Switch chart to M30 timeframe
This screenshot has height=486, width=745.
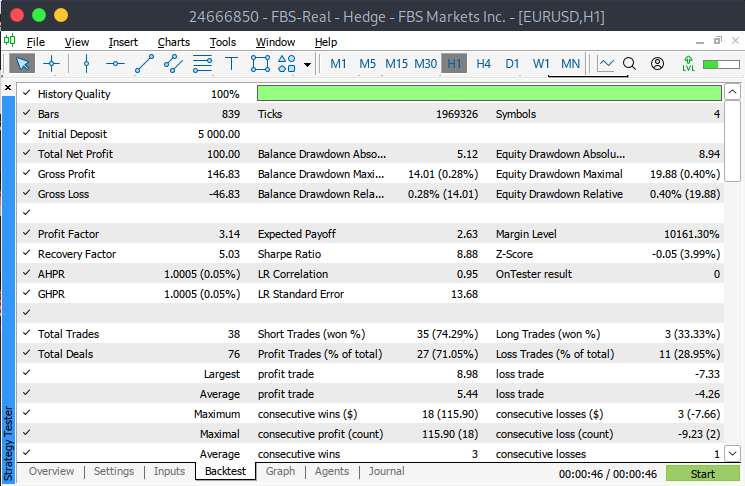click(x=426, y=64)
